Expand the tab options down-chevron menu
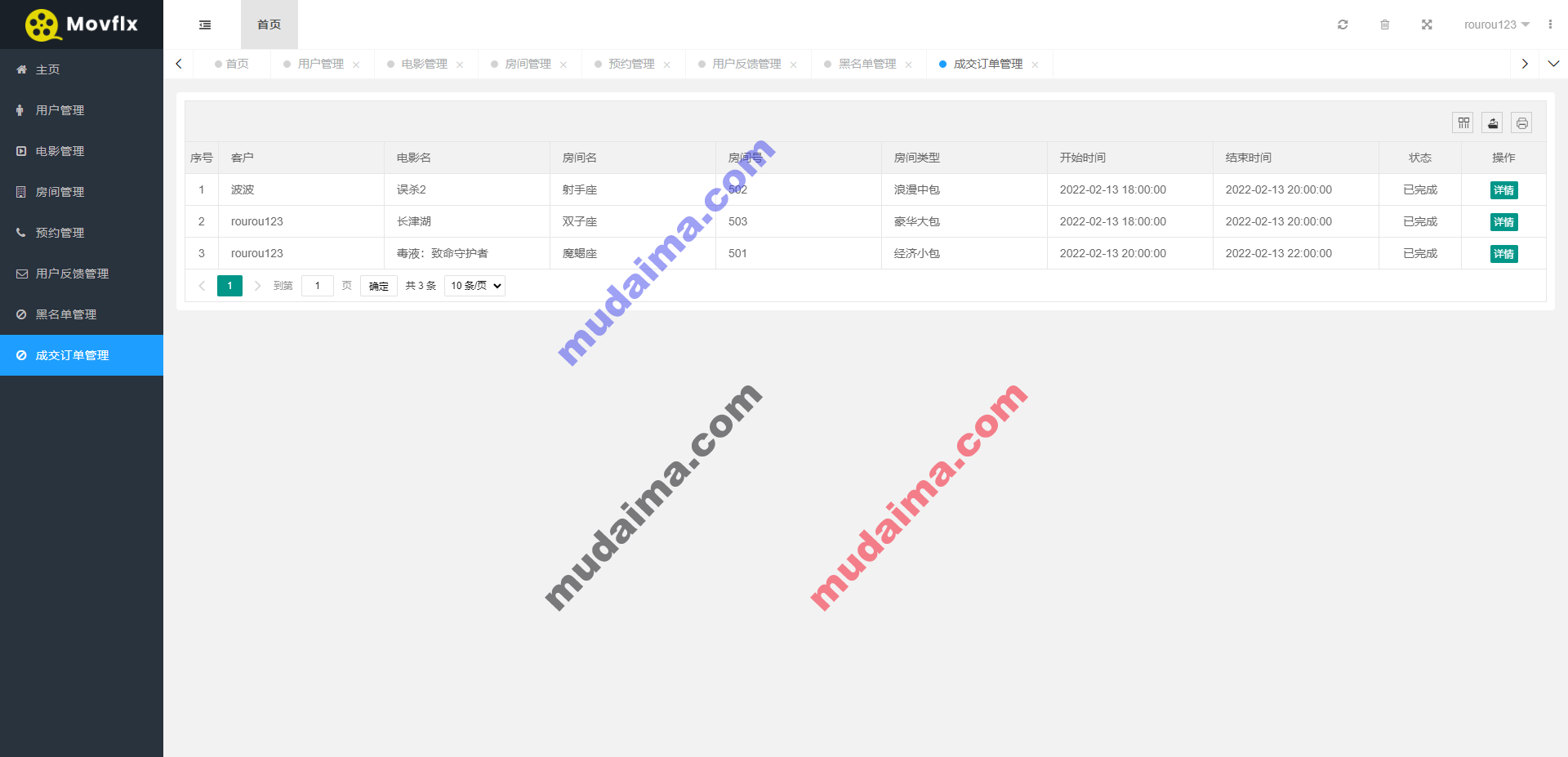 click(x=1553, y=64)
